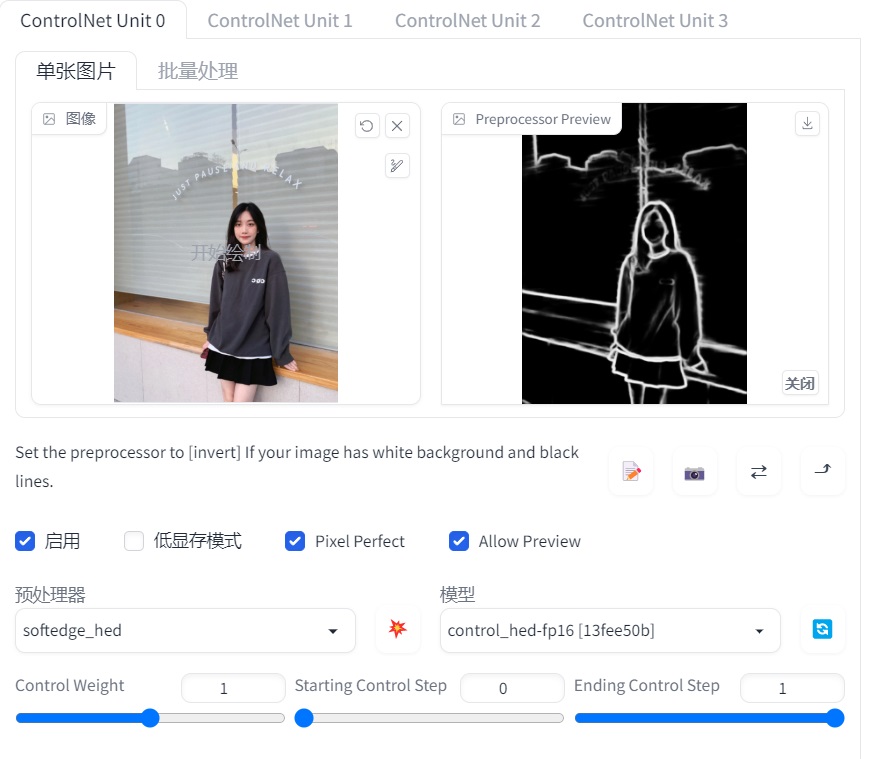Switch to the 批量处理 batch tab
Screen dimensions: 872x759
196,71
